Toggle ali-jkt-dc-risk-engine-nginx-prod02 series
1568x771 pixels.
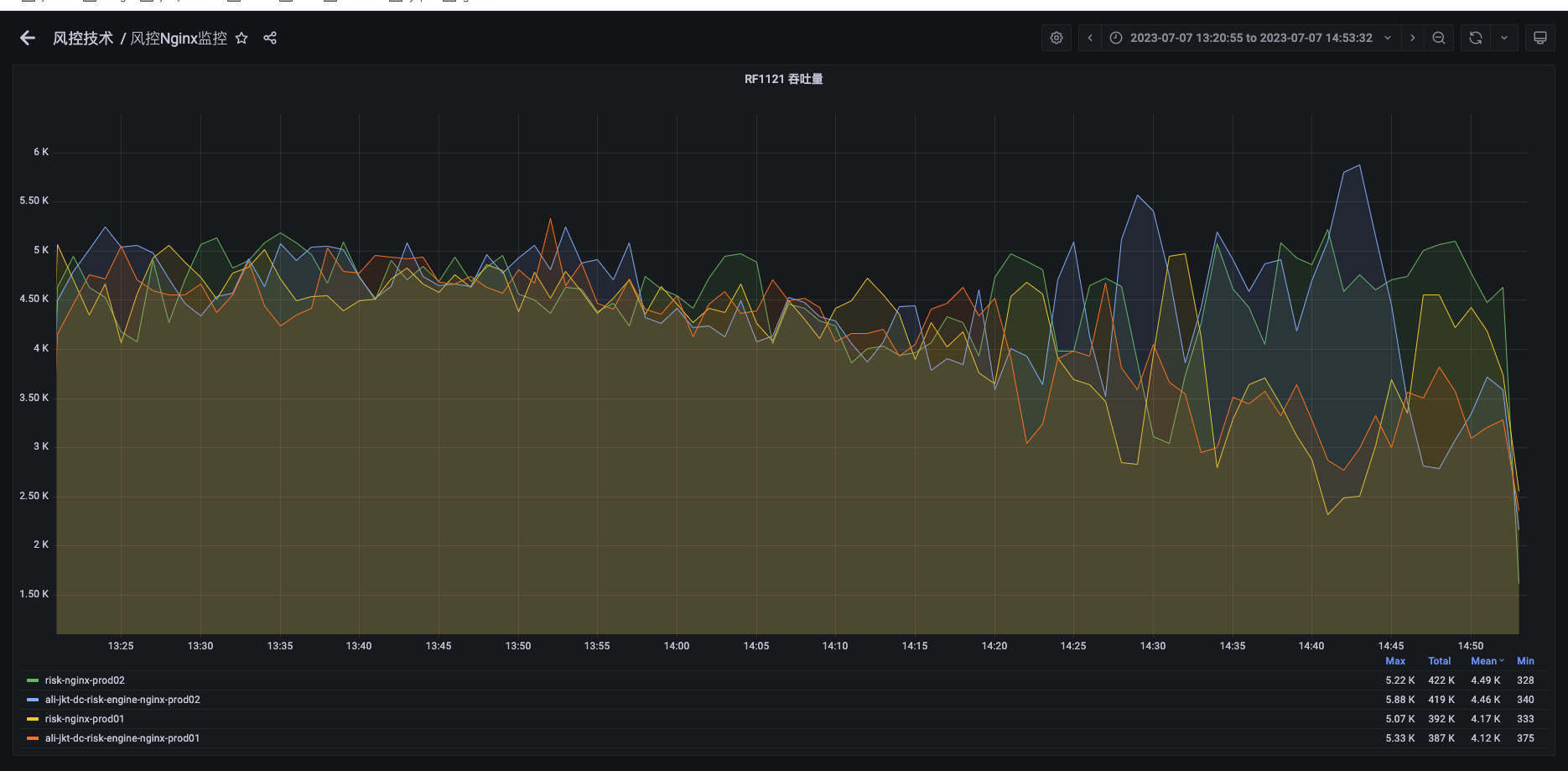(x=122, y=700)
